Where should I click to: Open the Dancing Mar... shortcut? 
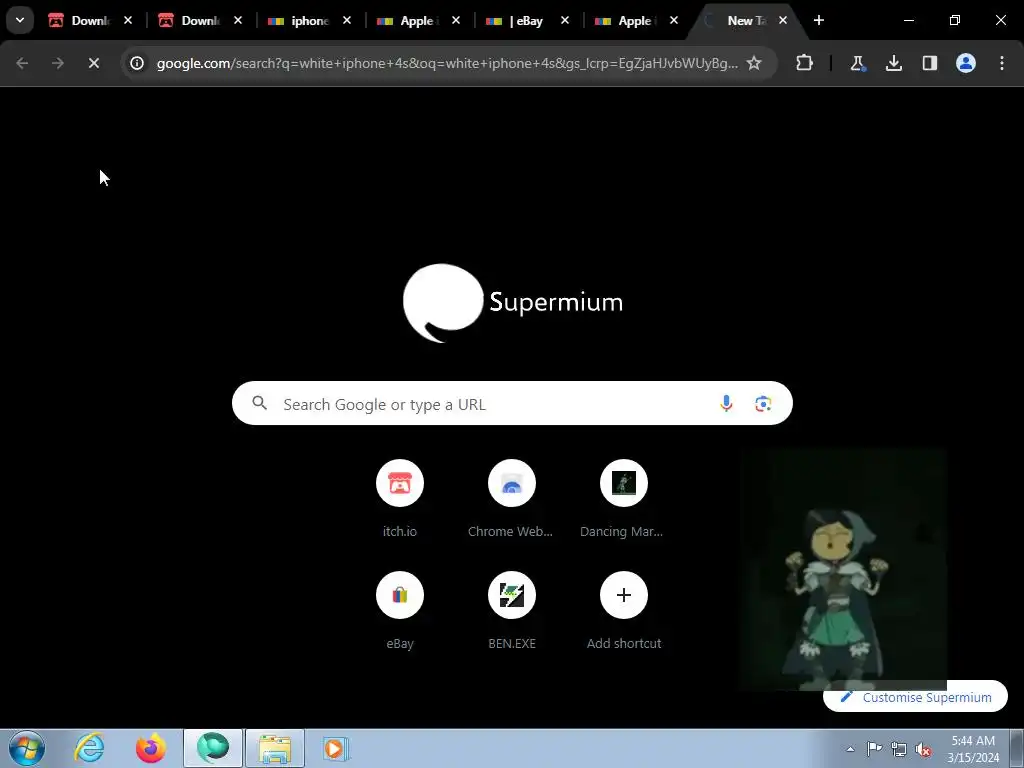[624, 499]
